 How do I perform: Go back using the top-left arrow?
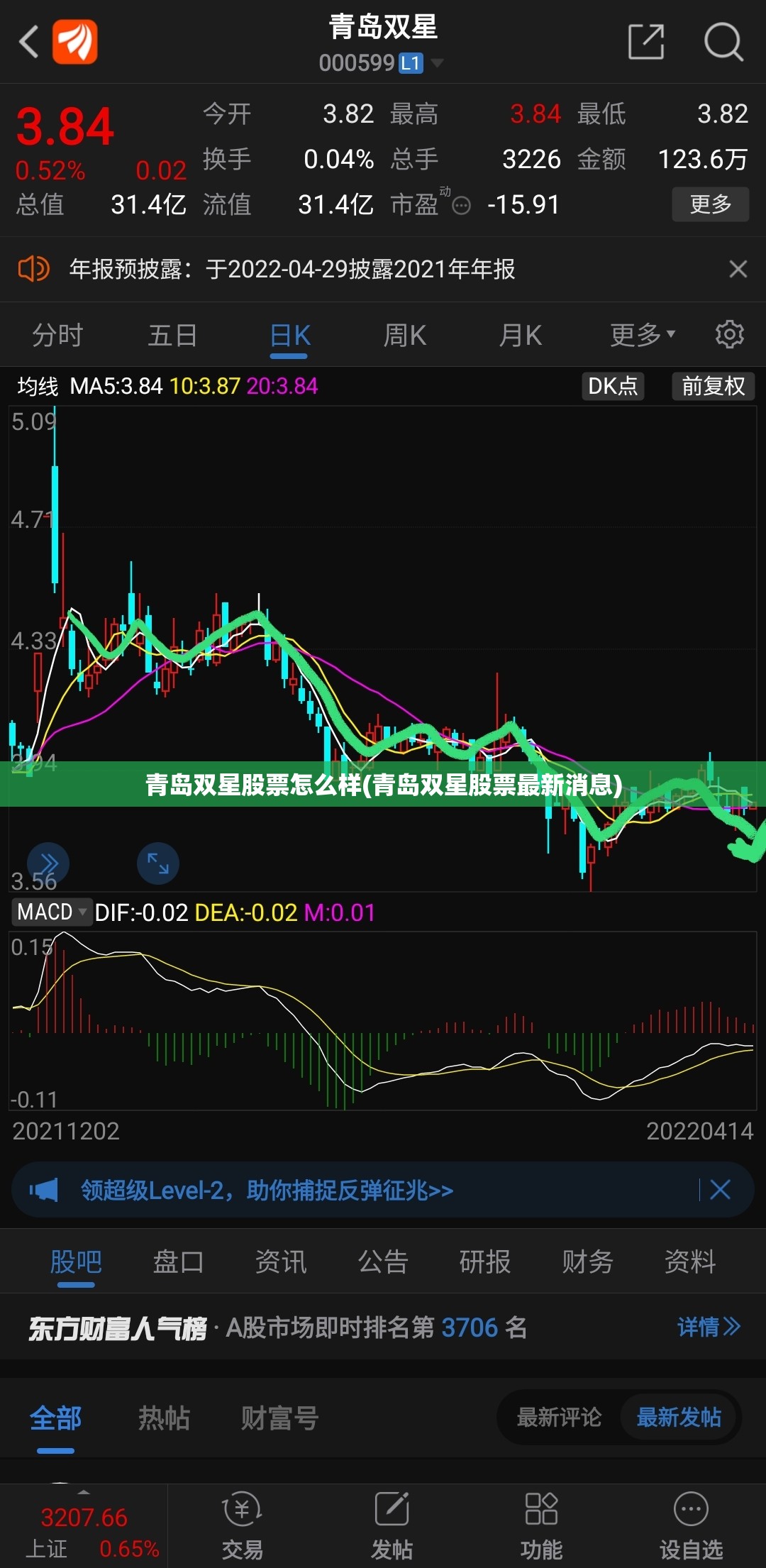[28, 42]
